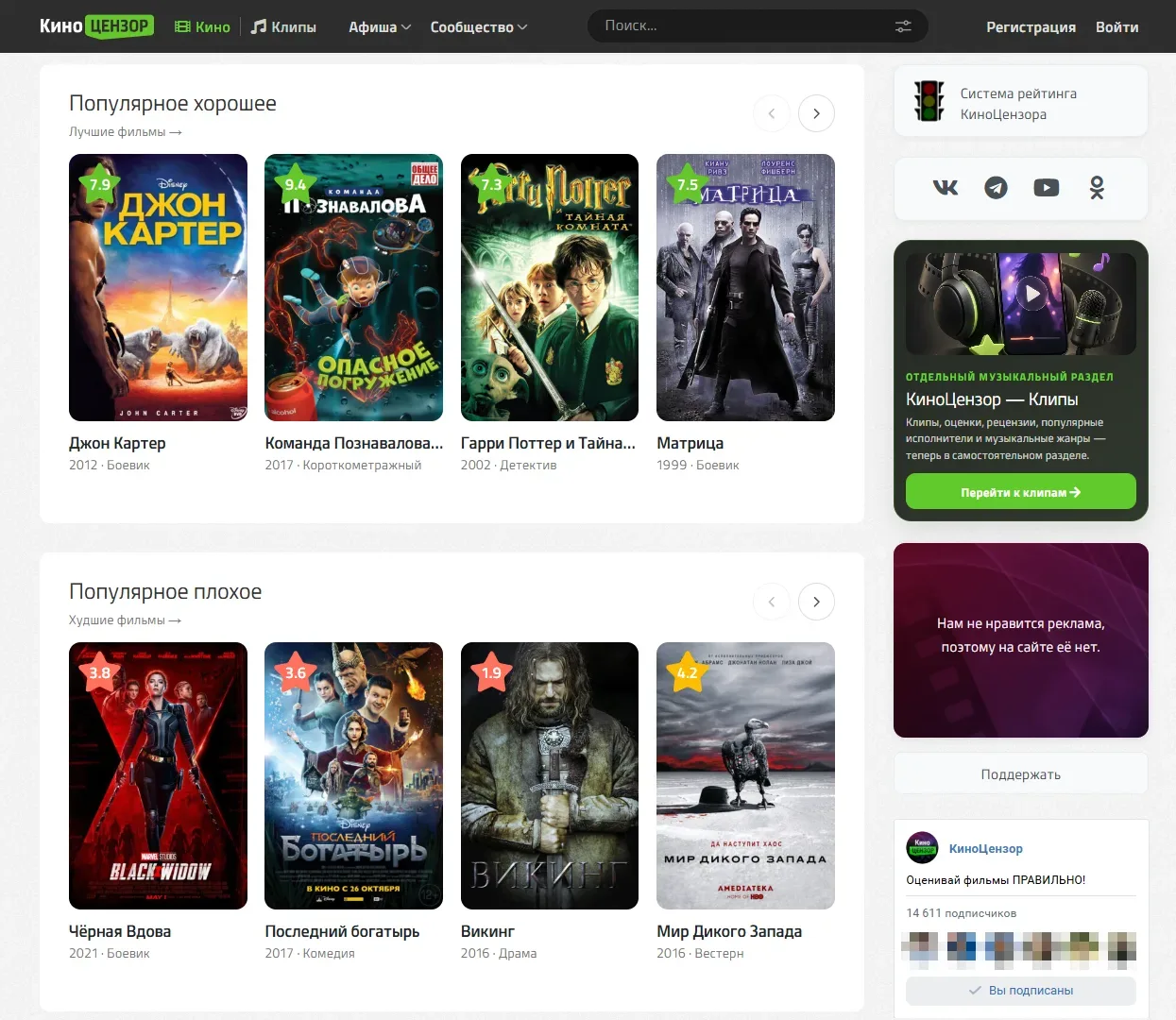The height and width of the screenshot is (1020, 1176).
Task: Show previous films in Популярное хорошее
Action: pos(772,113)
